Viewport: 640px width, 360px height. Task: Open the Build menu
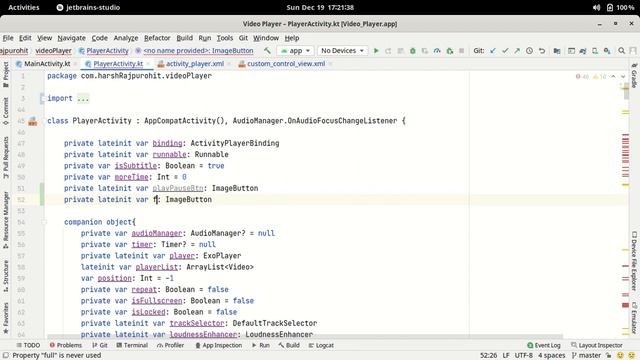tap(184, 38)
